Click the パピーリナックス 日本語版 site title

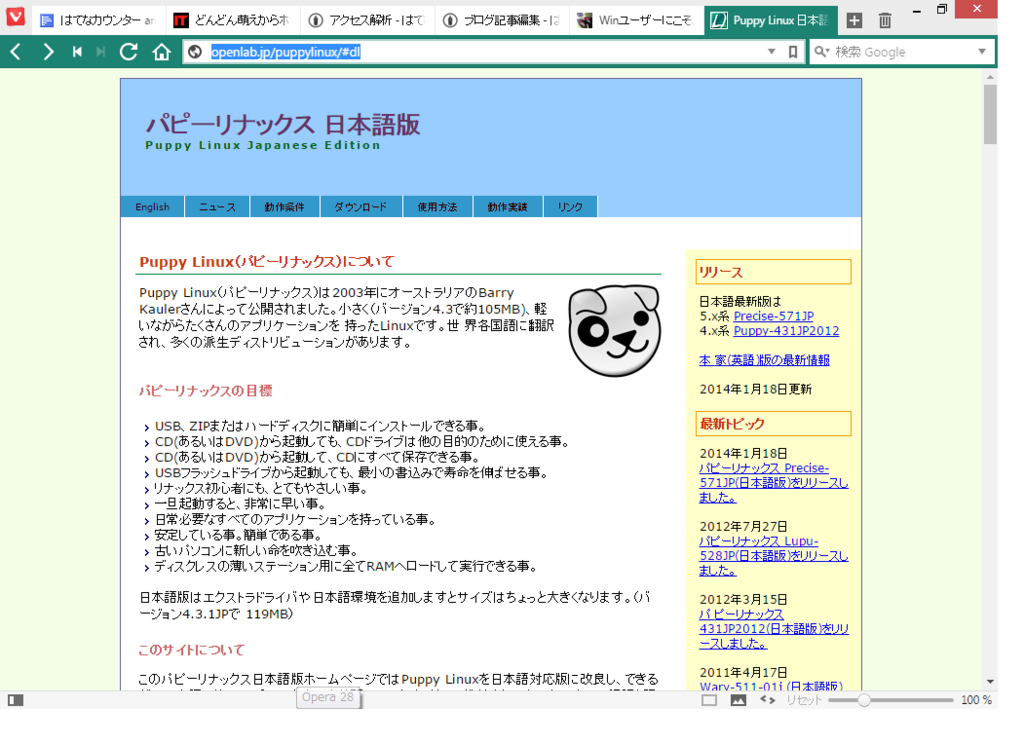point(282,124)
